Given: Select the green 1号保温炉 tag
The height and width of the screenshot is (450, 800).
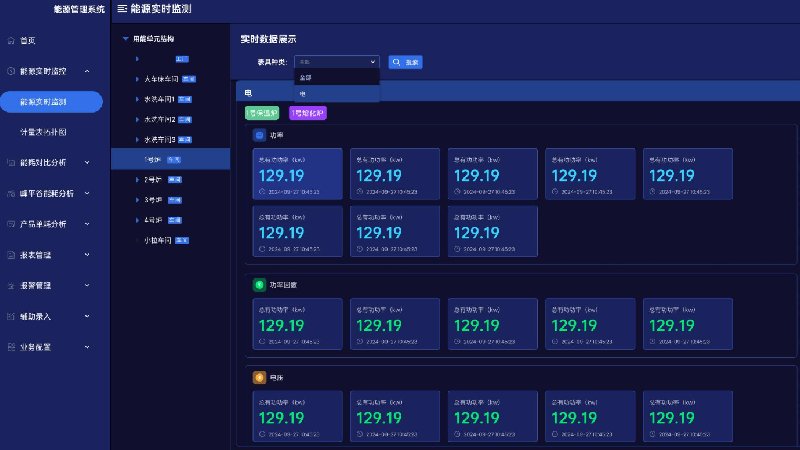Looking at the screenshot, I should click(262, 113).
